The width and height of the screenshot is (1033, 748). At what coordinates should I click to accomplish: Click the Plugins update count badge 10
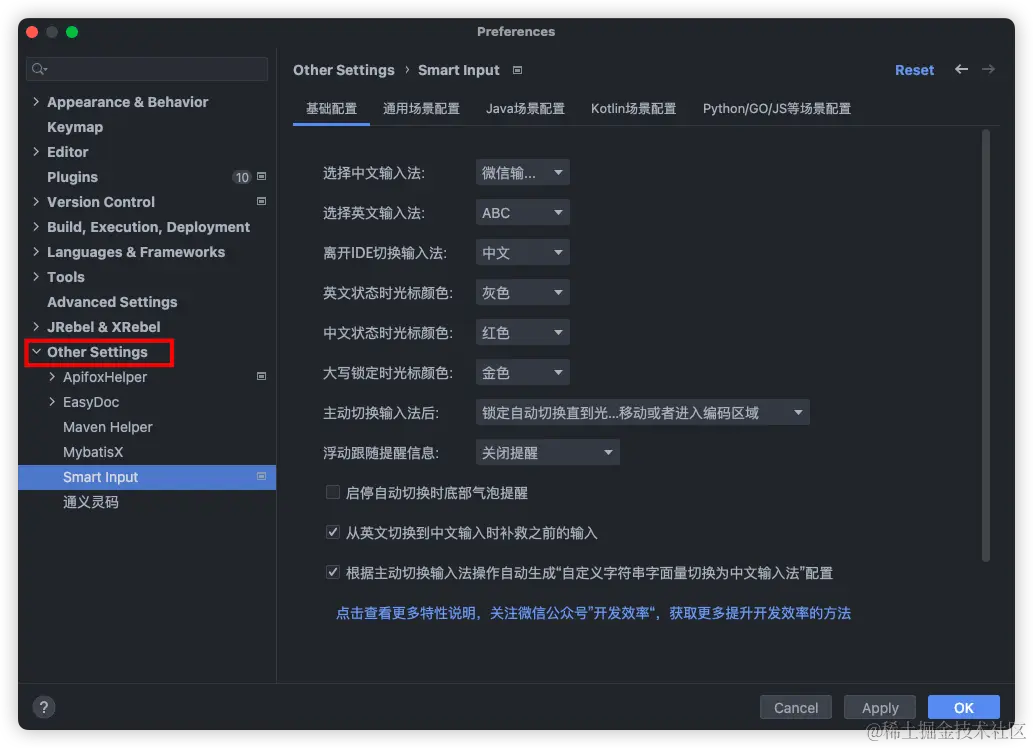pos(242,177)
